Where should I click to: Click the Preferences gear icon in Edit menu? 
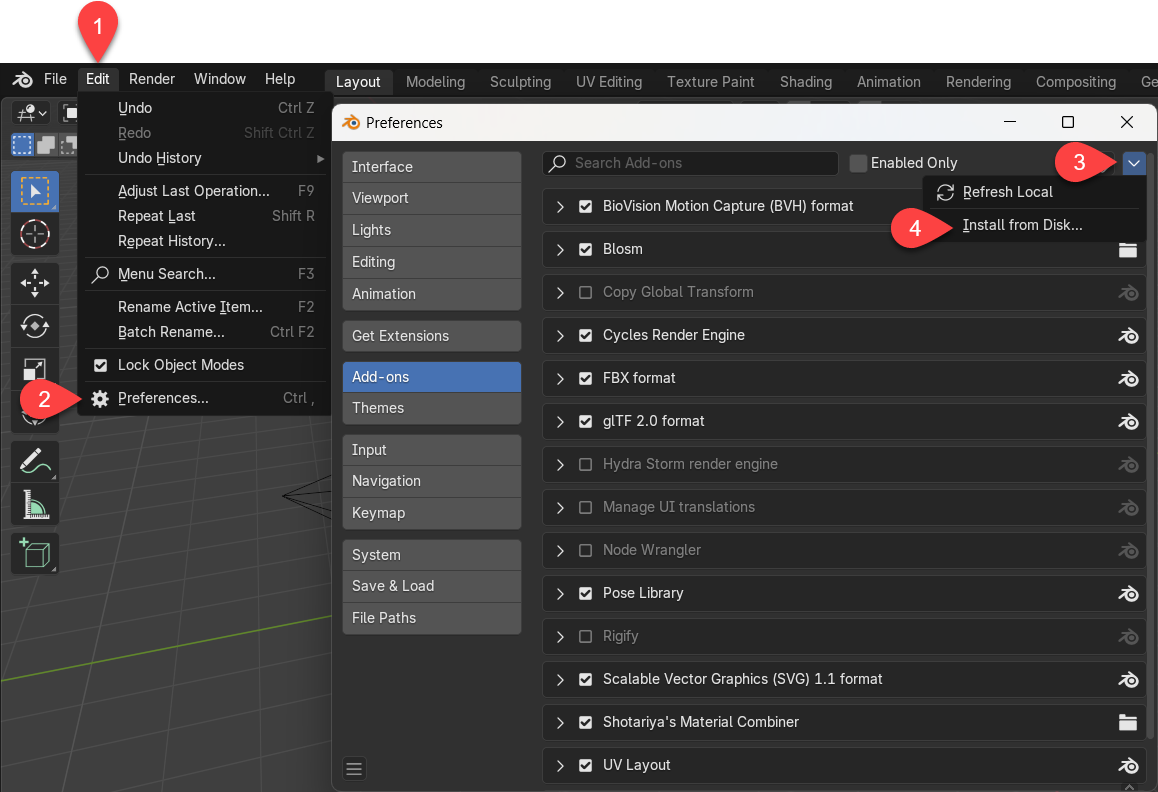tap(100, 399)
